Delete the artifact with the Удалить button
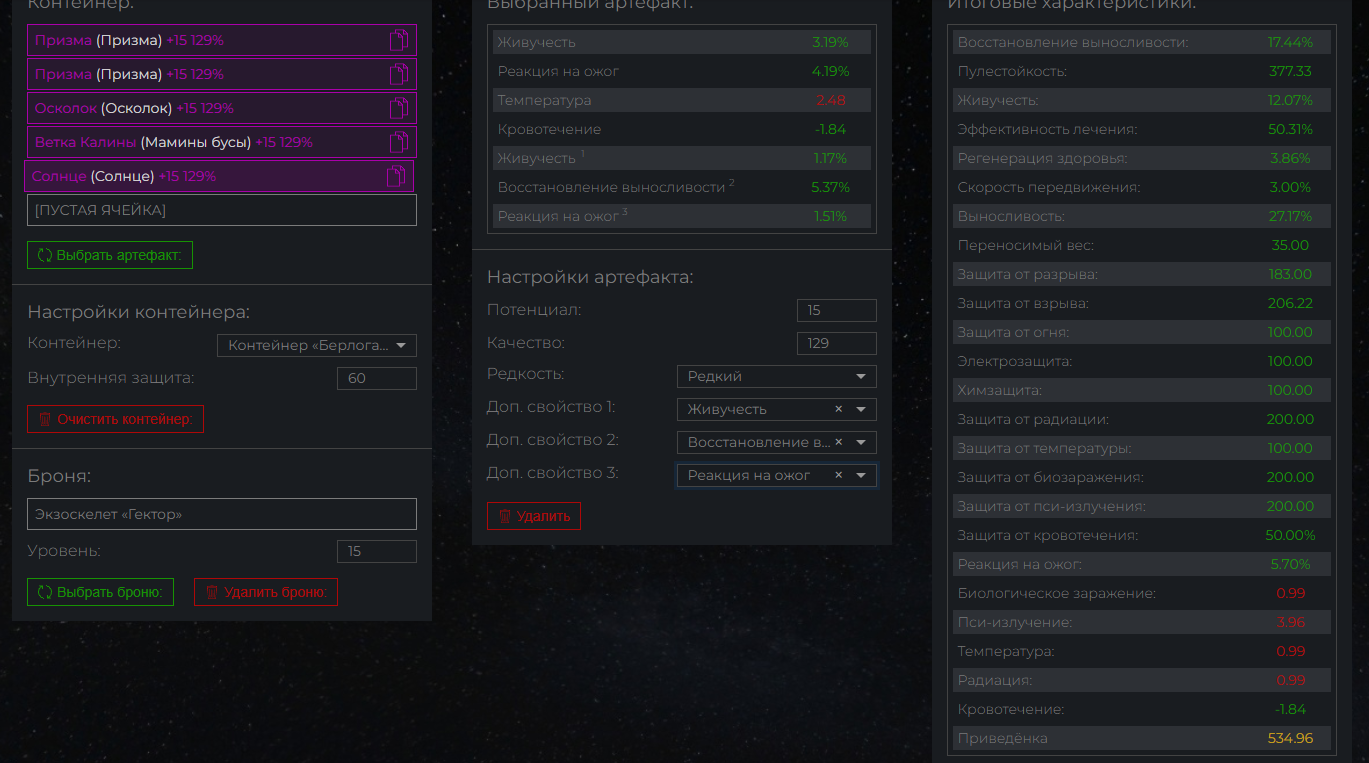Screen dimensions: 1369x763 [x=534, y=516]
